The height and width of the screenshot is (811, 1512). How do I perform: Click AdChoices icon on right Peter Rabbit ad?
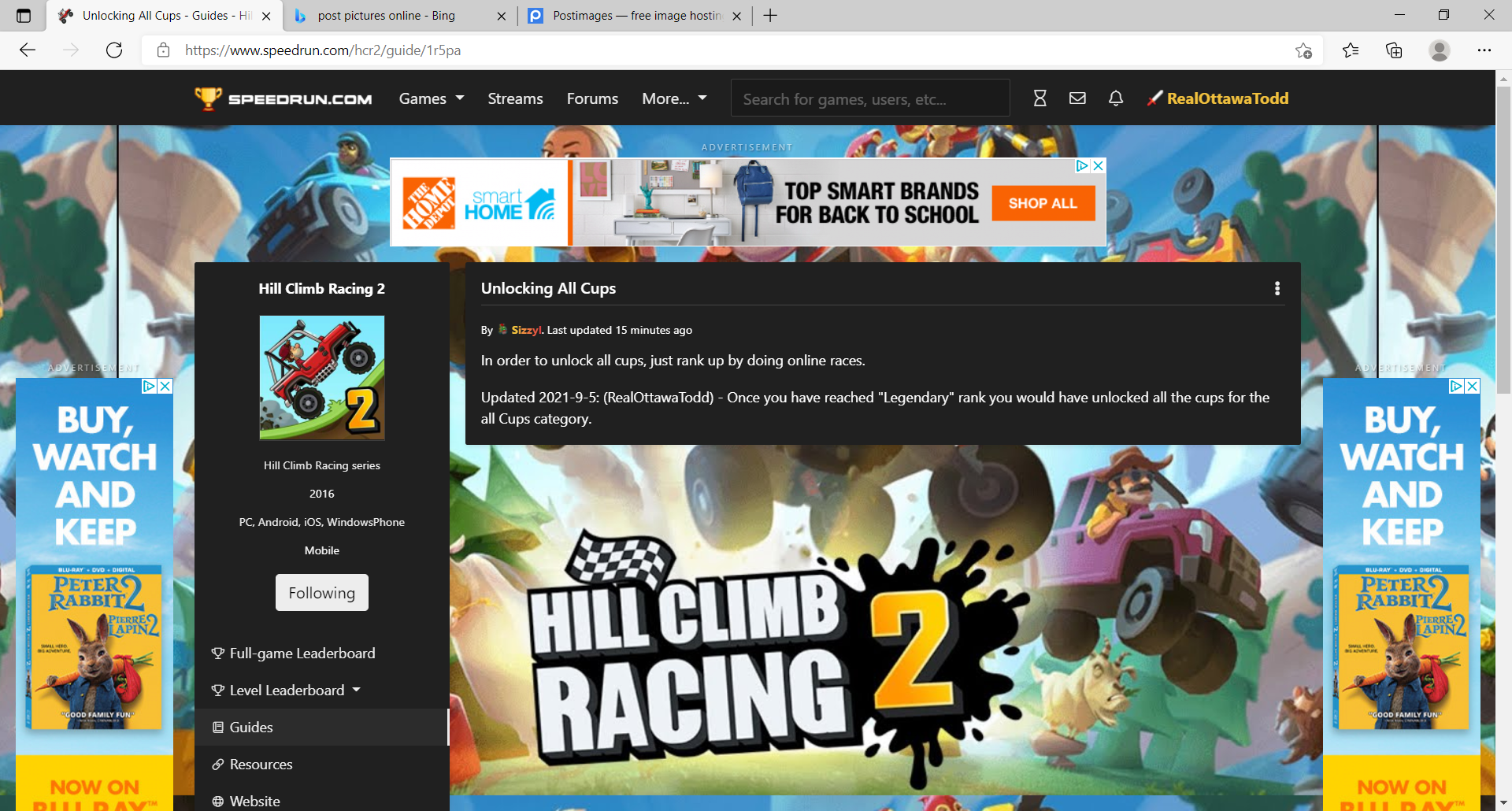coord(1456,386)
